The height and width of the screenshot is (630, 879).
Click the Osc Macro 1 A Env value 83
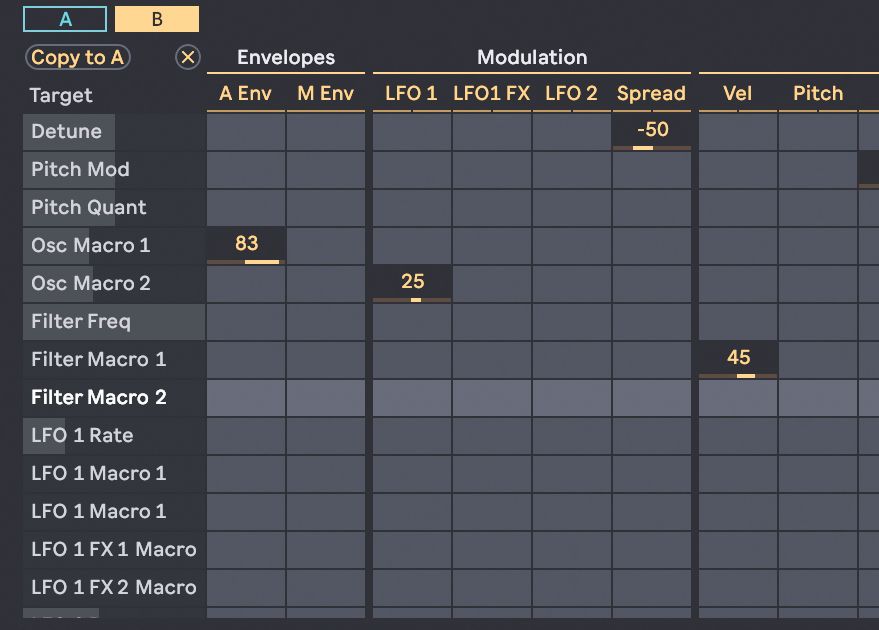(x=246, y=245)
